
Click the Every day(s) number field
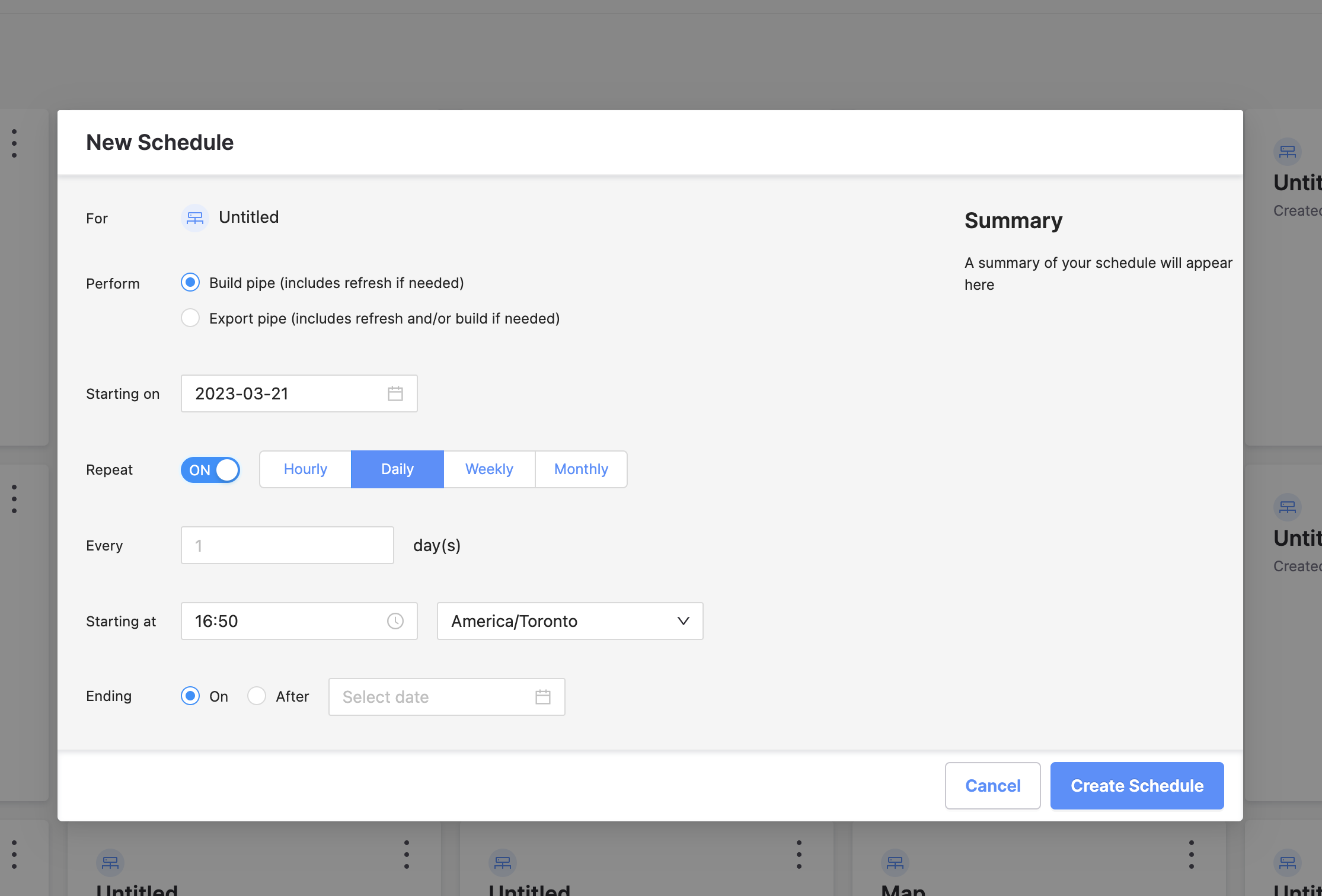point(288,545)
